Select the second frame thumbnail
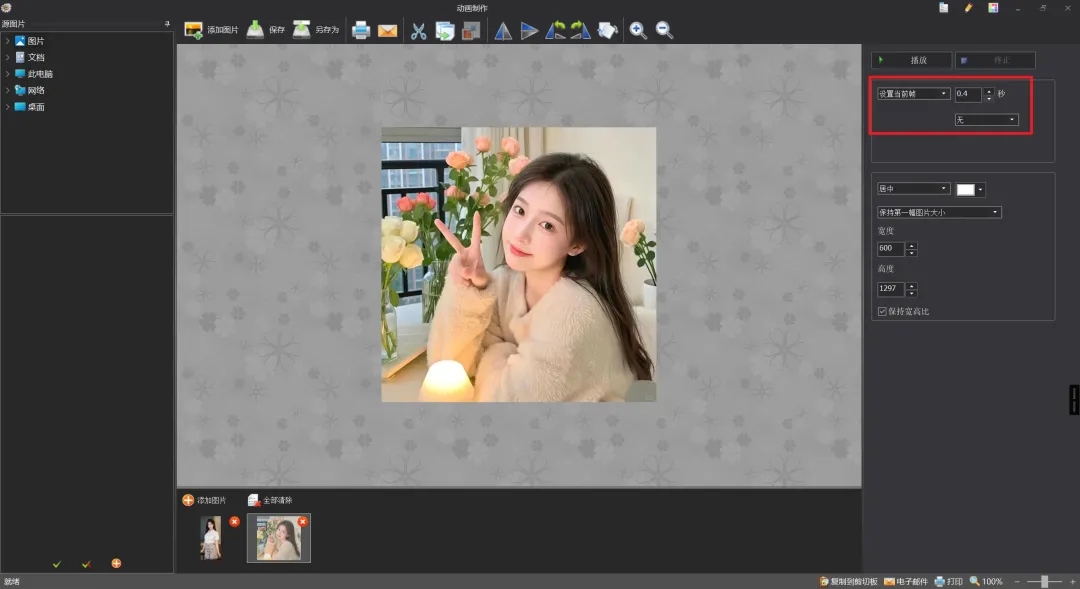Screen dimensions: 1080x589 (279, 538)
